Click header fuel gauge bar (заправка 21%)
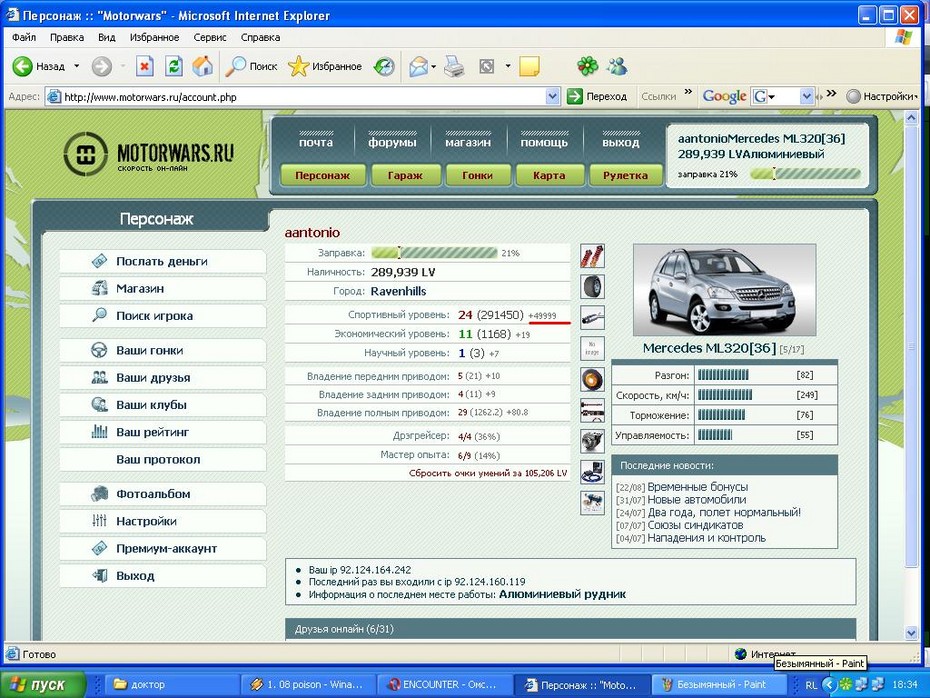This screenshot has width=930, height=698. 805,174
